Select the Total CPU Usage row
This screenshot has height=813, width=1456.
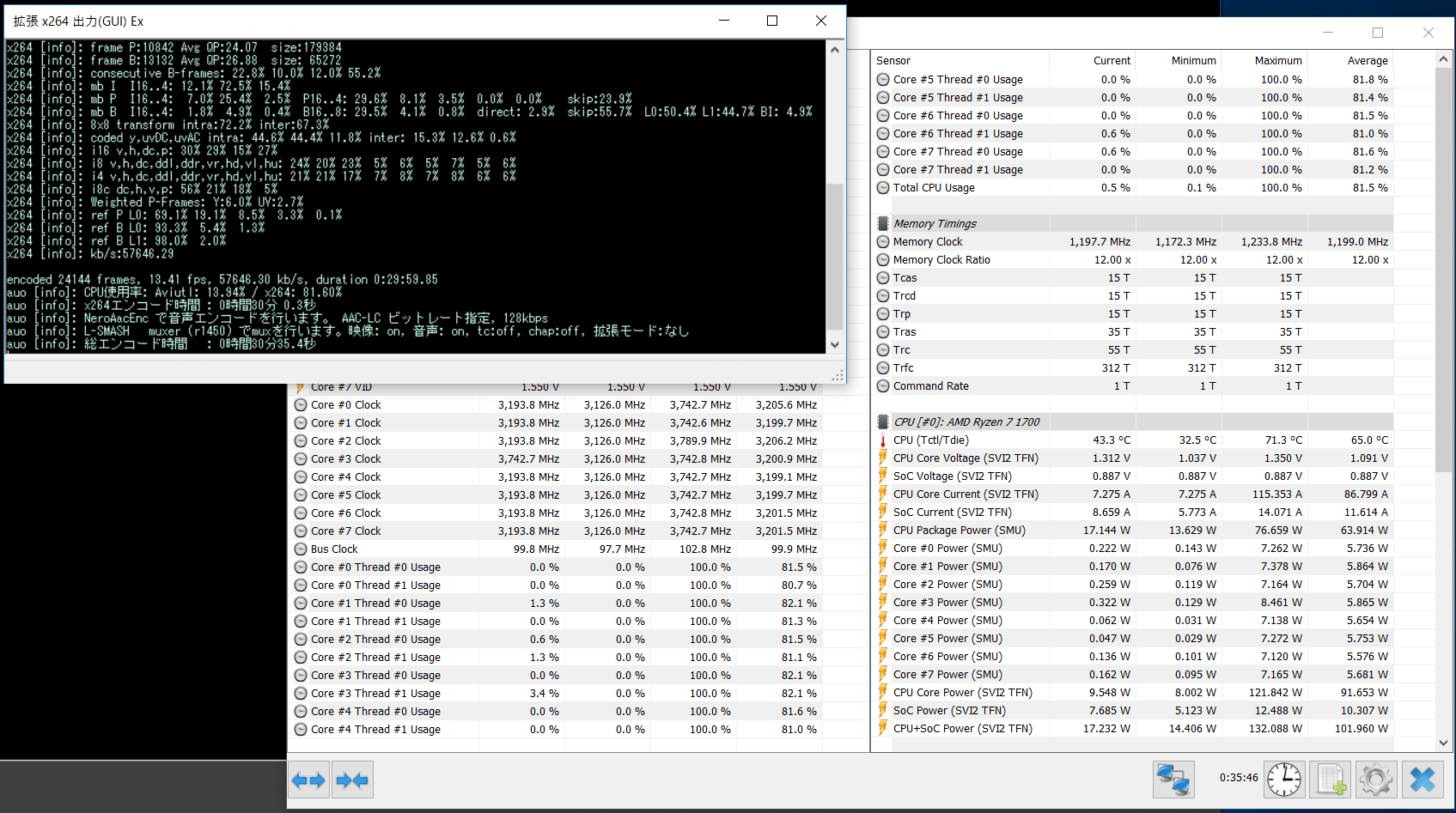pyautogui.click(x=1132, y=188)
